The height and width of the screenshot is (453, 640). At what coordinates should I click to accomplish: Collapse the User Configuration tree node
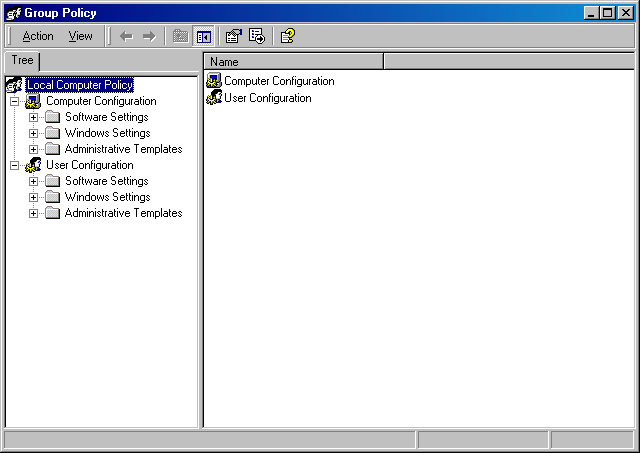click(14, 165)
